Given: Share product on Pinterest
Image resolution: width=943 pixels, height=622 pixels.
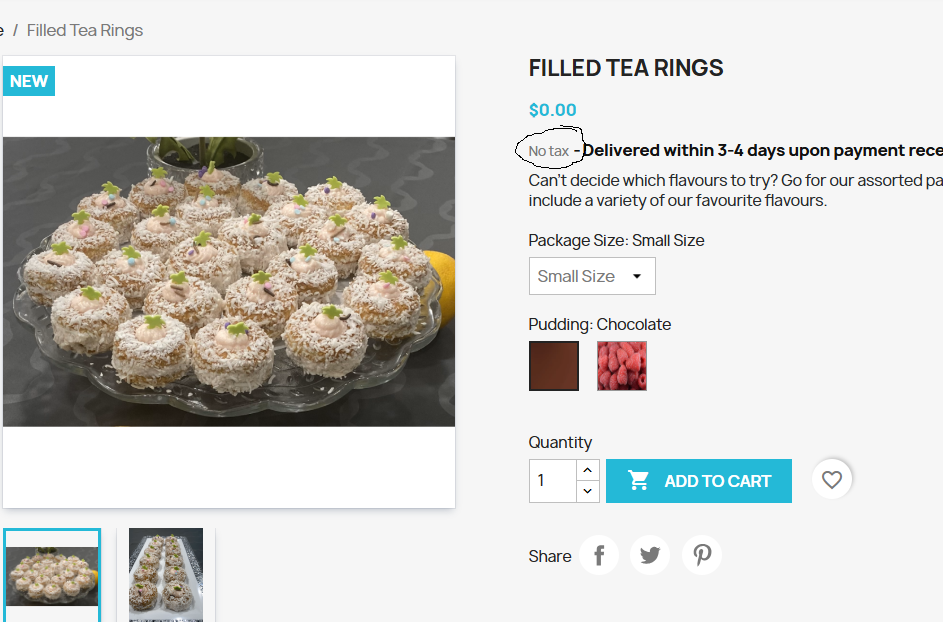Looking at the screenshot, I should click(702, 555).
